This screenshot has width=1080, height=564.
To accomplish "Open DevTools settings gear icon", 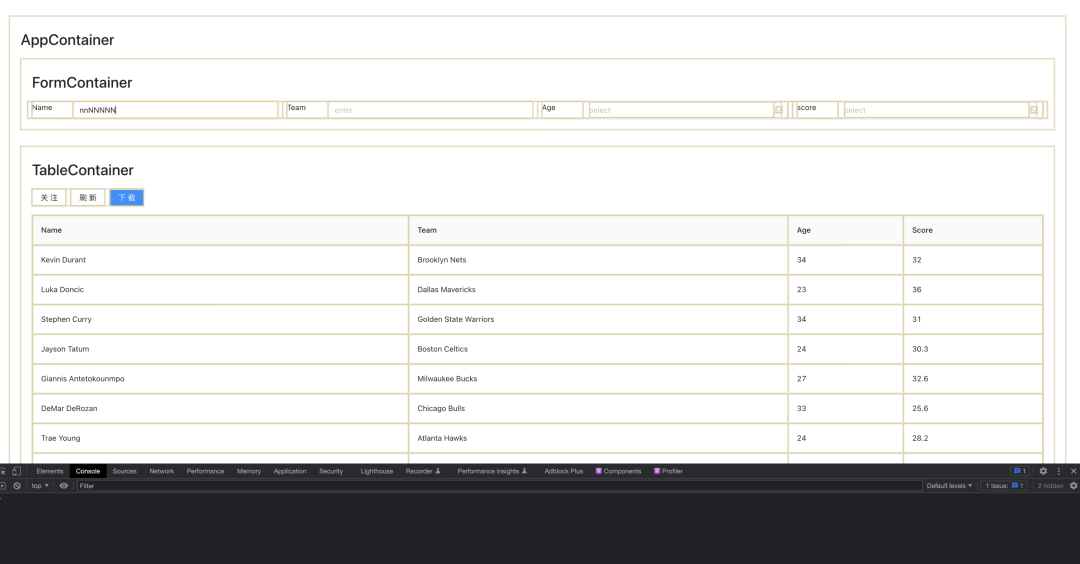I will click(x=1043, y=471).
